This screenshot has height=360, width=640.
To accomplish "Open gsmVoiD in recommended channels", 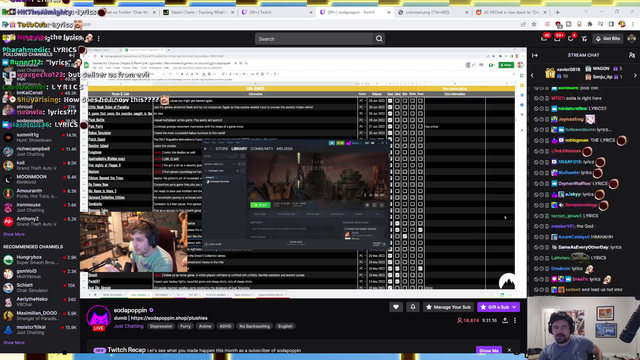I will coord(40,273).
